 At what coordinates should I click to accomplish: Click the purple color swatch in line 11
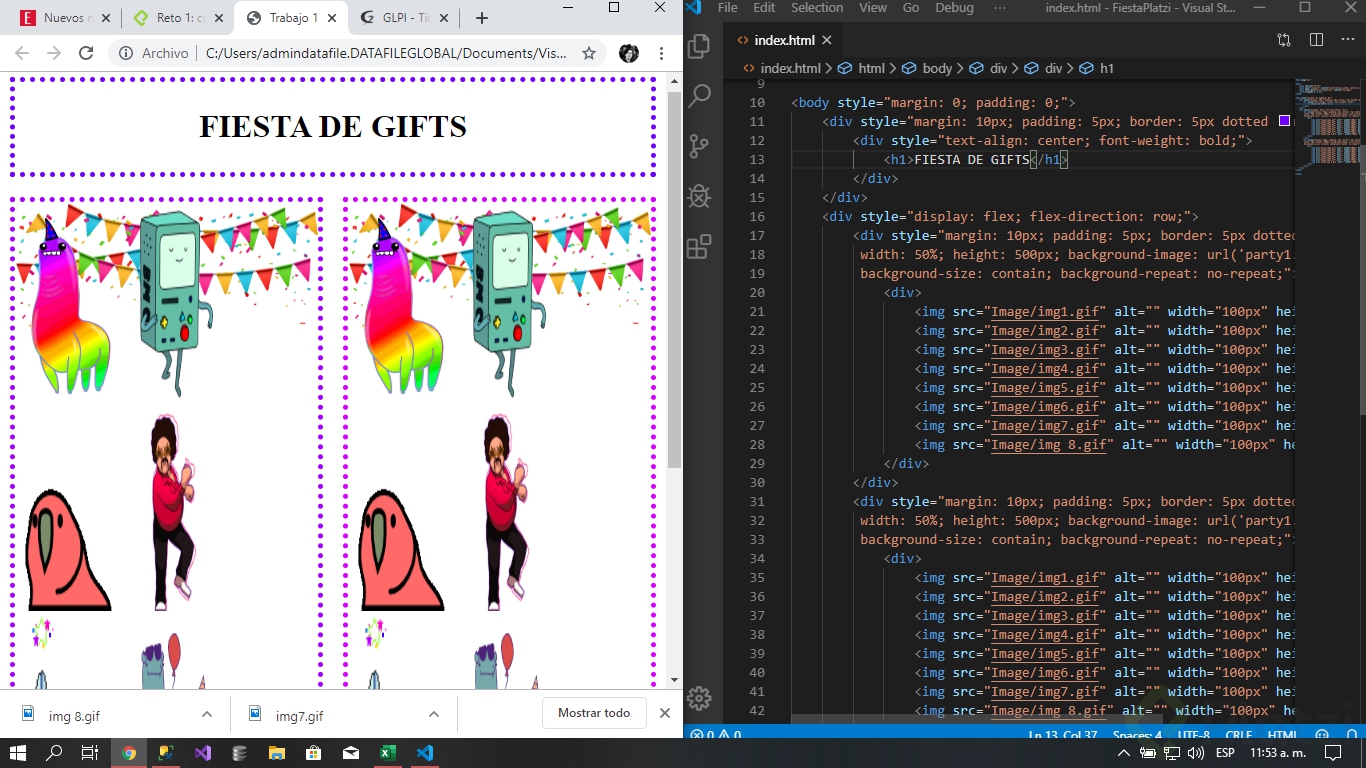coord(1284,121)
